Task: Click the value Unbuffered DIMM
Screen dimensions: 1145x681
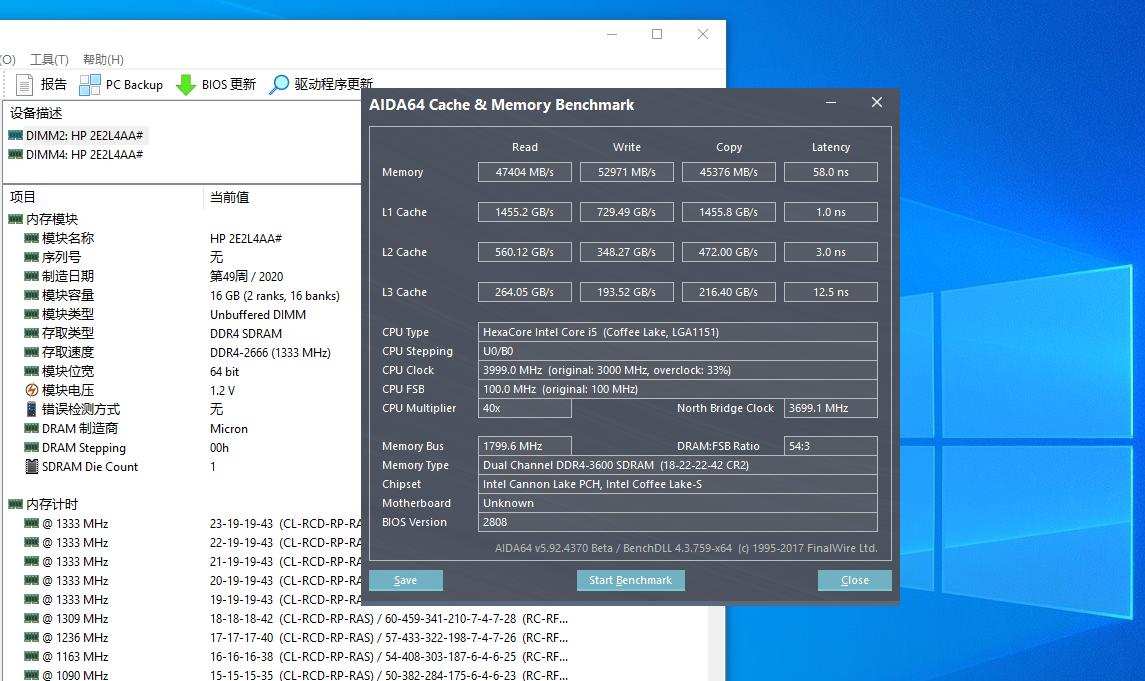Action: click(258, 315)
